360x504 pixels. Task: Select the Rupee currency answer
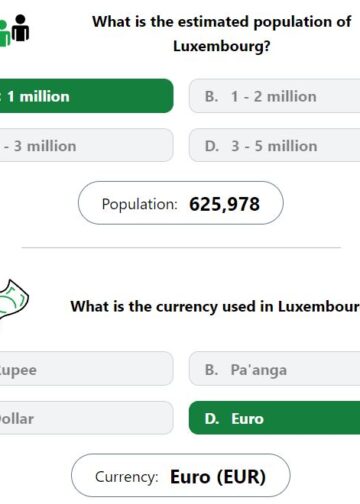tap(86, 369)
